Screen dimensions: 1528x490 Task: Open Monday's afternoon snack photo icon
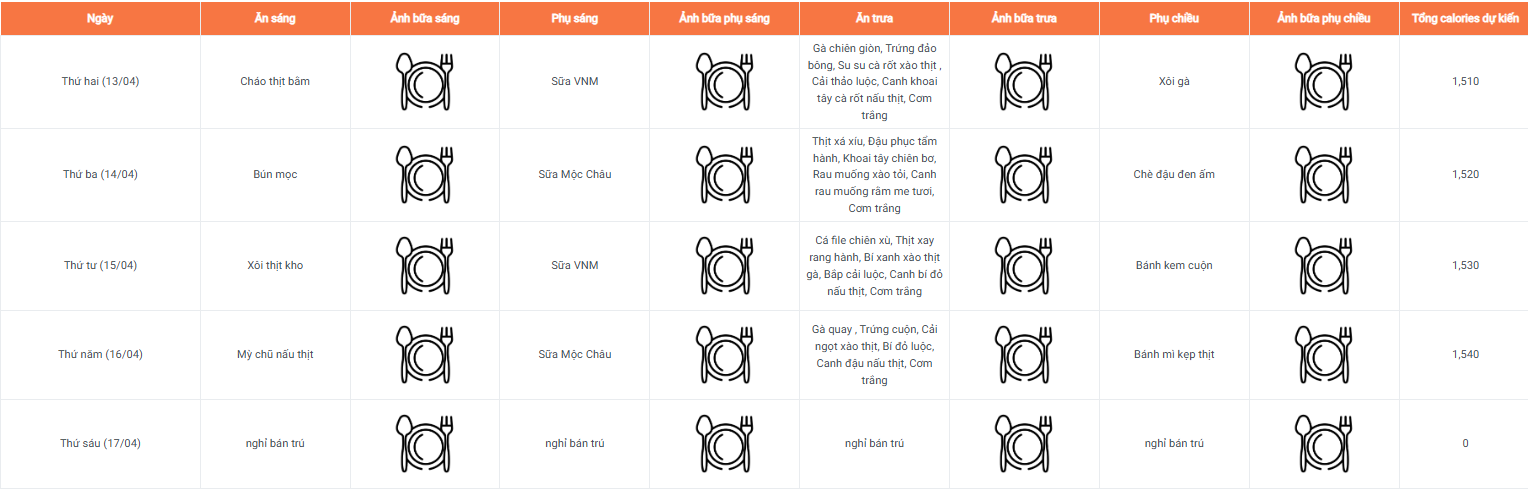[x=1324, y=82]
